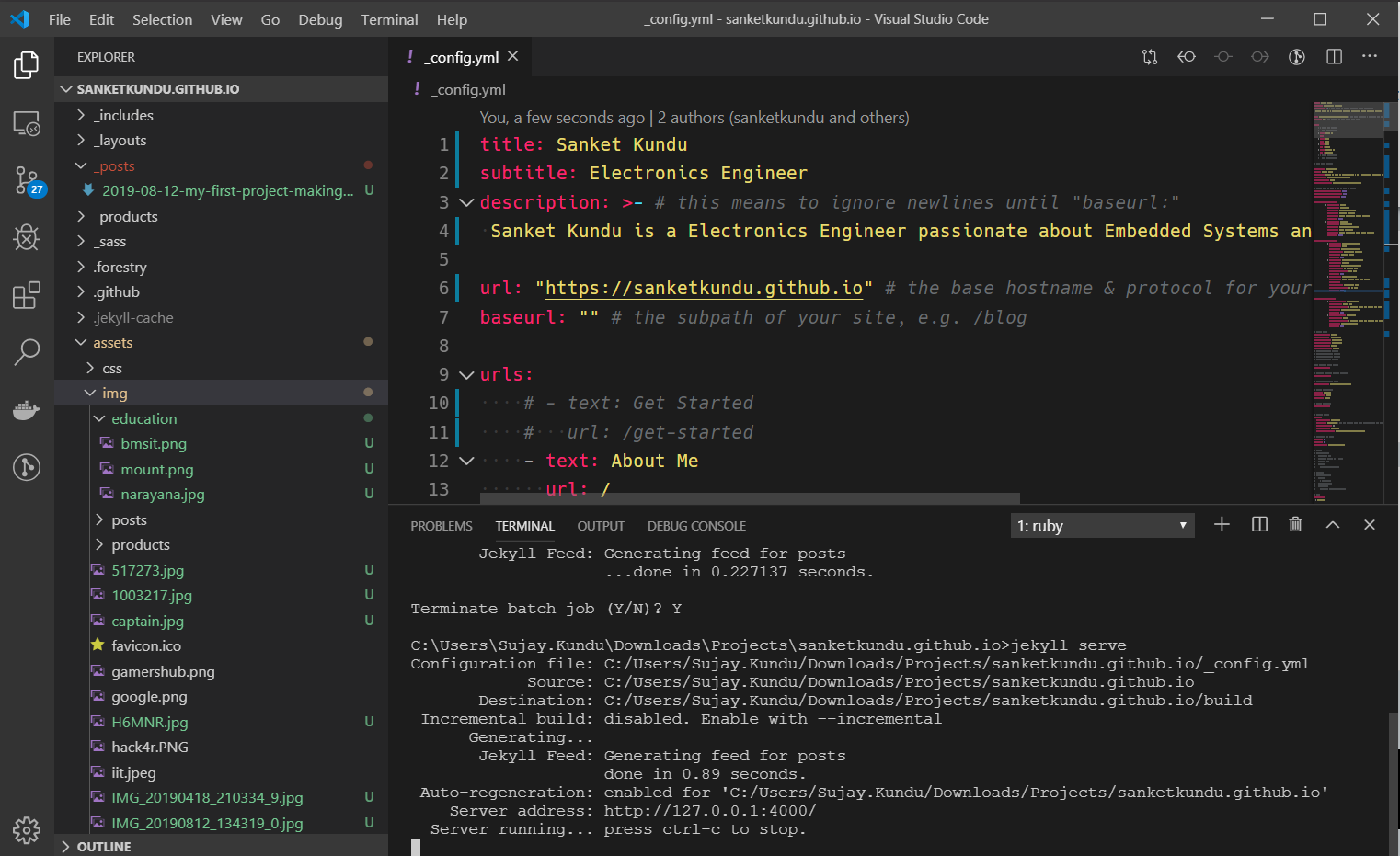Select the PROBLEMS tab

[442, 525]
